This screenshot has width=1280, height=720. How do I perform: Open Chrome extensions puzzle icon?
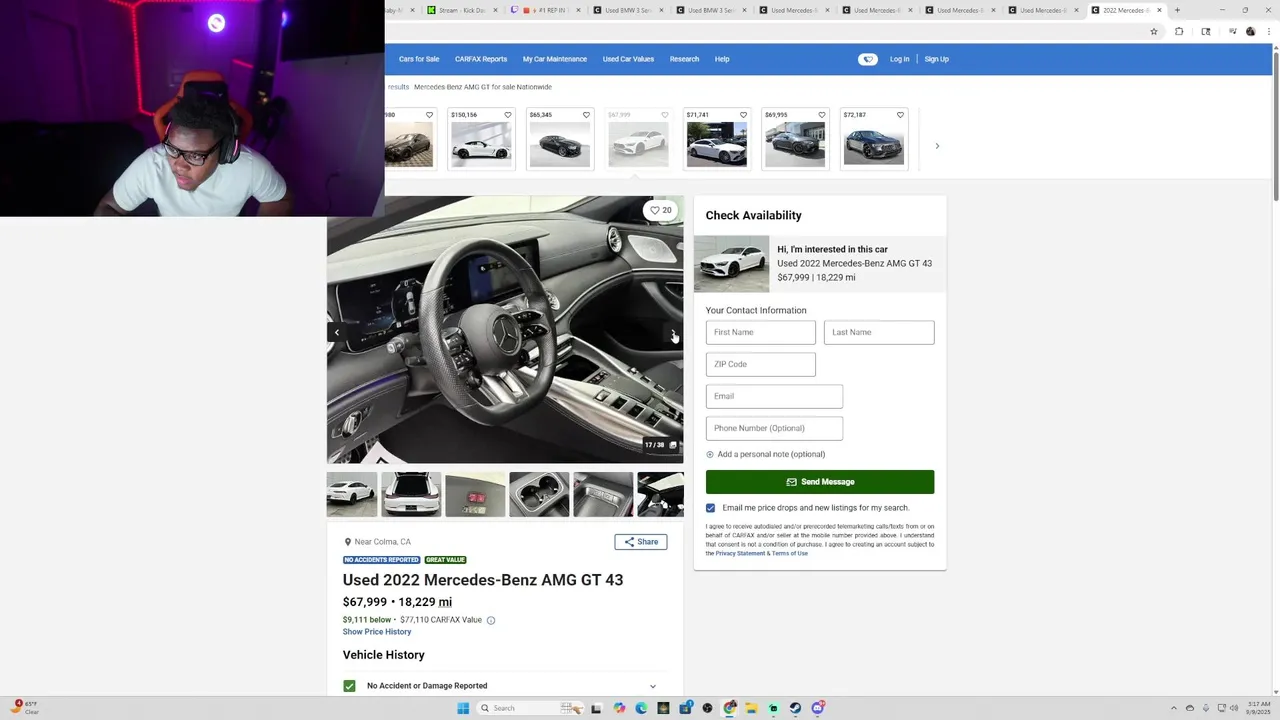(x=1179, y=32)
